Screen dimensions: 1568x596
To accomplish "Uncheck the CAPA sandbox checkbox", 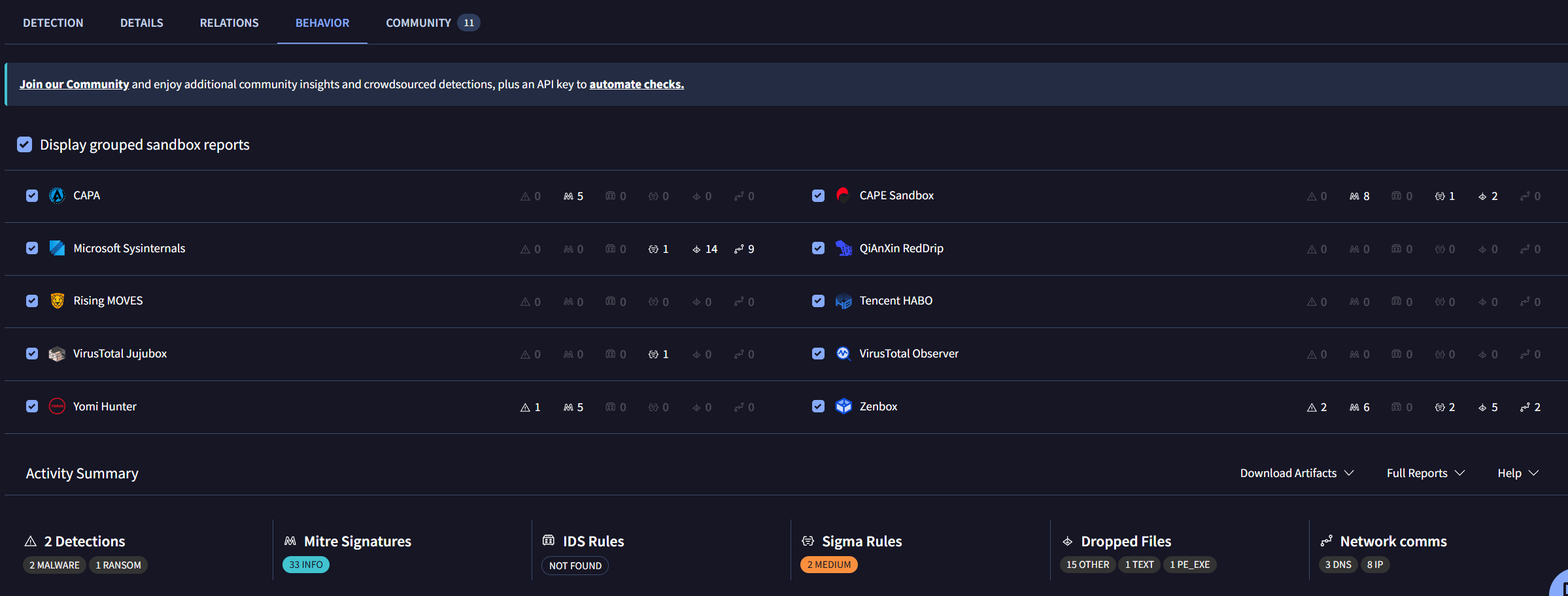I will [31, 195].
